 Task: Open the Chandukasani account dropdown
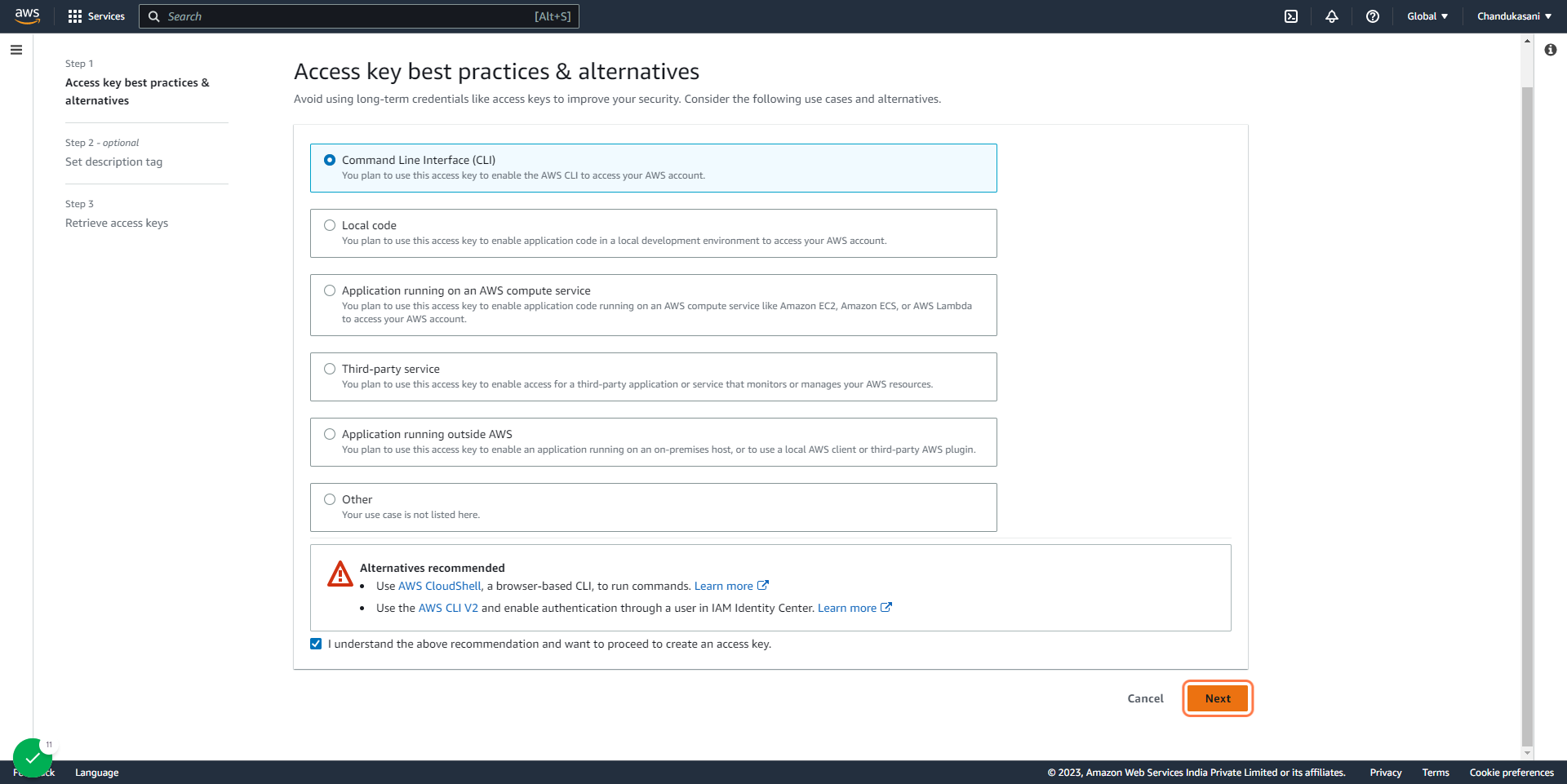[x=1515, y=16]
